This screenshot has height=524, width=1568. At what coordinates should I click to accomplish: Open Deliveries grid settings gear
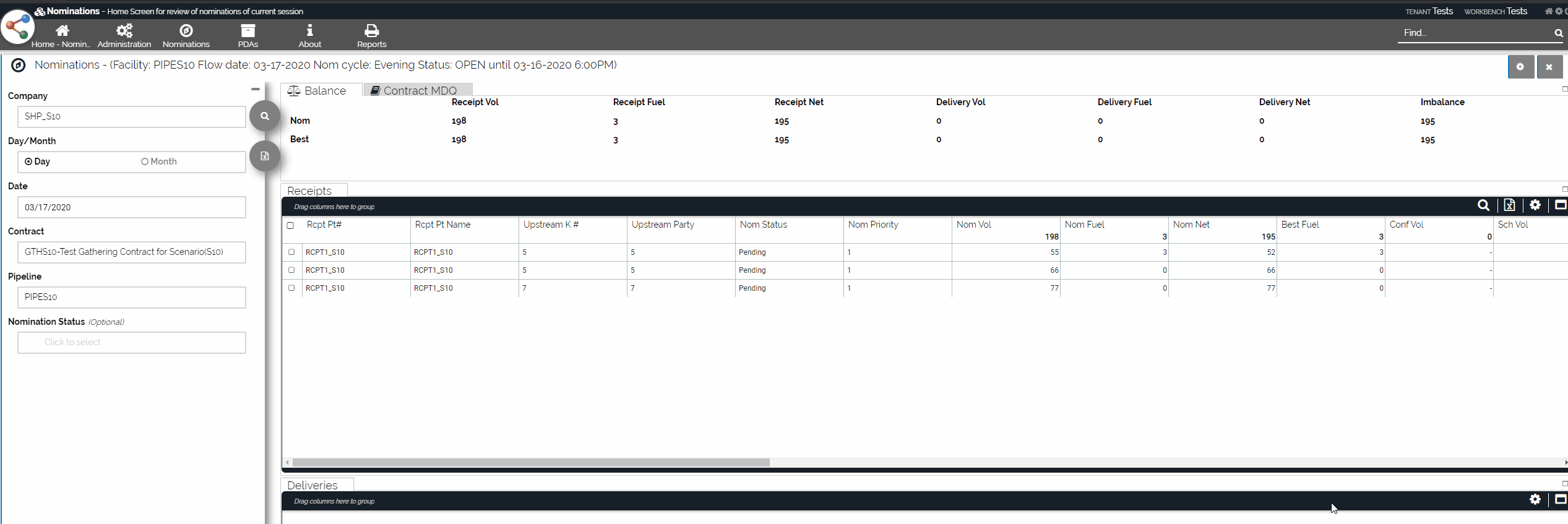[x=1535, y=500]
